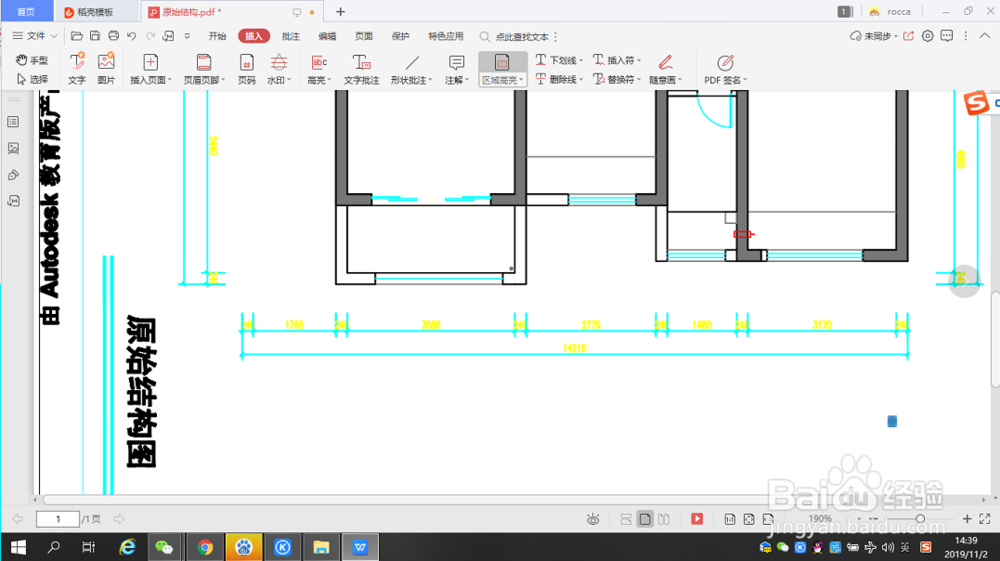Click the third left sidebar panel icon
Image resolution: width=1000 pixels, height=561 pixels.
point(13,175)
